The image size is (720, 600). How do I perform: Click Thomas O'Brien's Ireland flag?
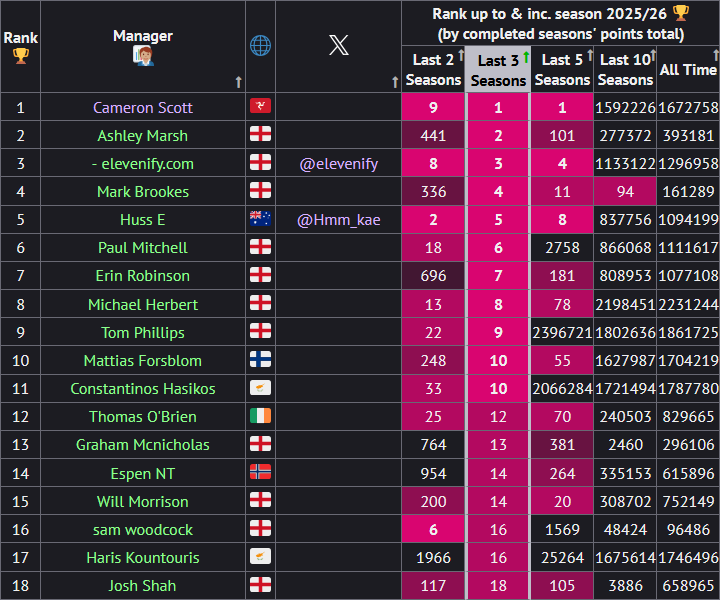(x=260, y=415)
